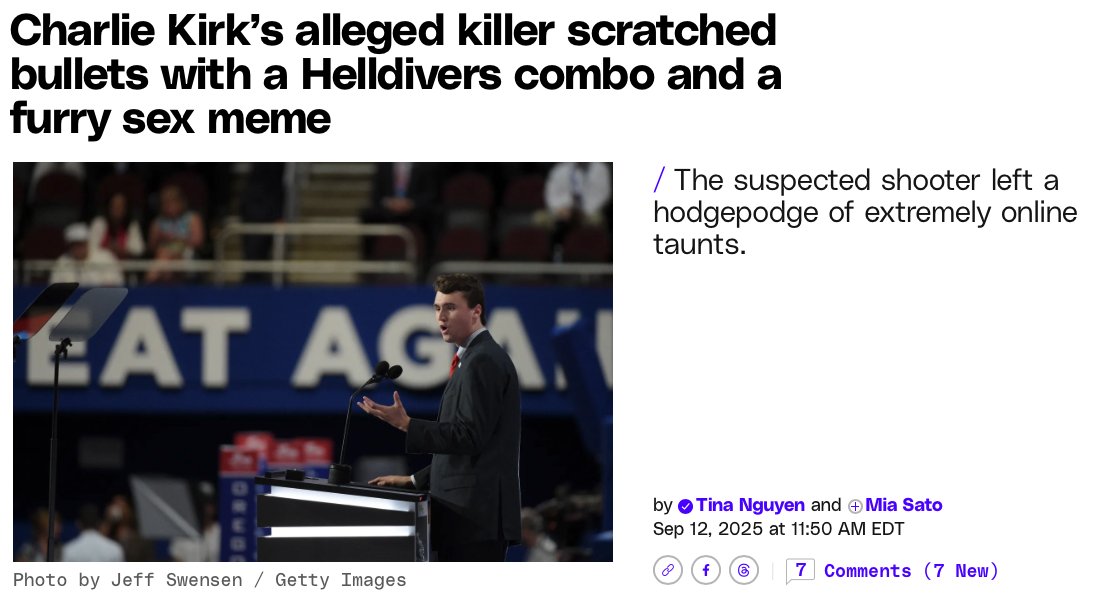View the Comments (7 New) section
Viewport: 1110px width, 612px height.
911,571
